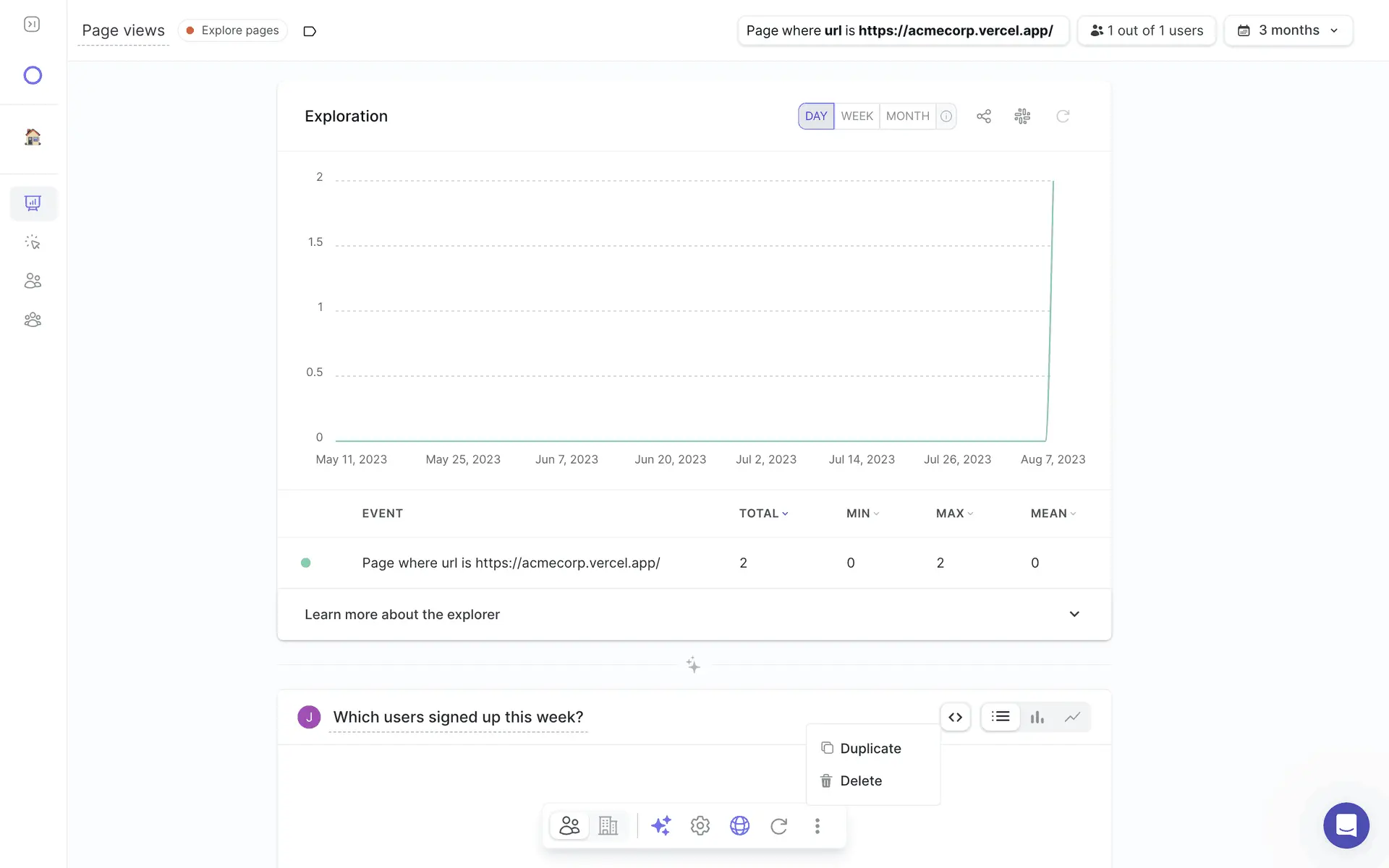
Task: Click the 1 out of 1 users button
Action: point(1147,30)
